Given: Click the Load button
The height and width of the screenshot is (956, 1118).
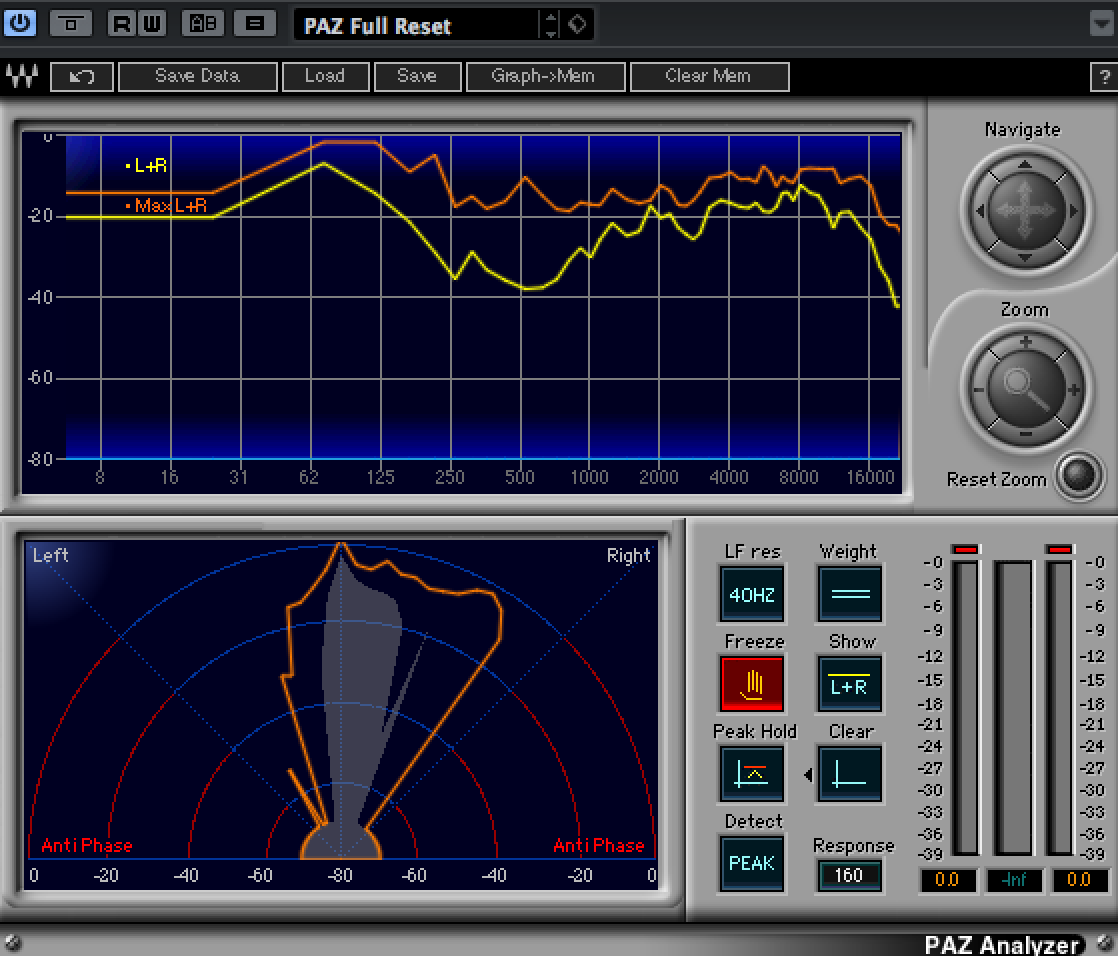Looking at the screenshot, I should tap(324, 77).
